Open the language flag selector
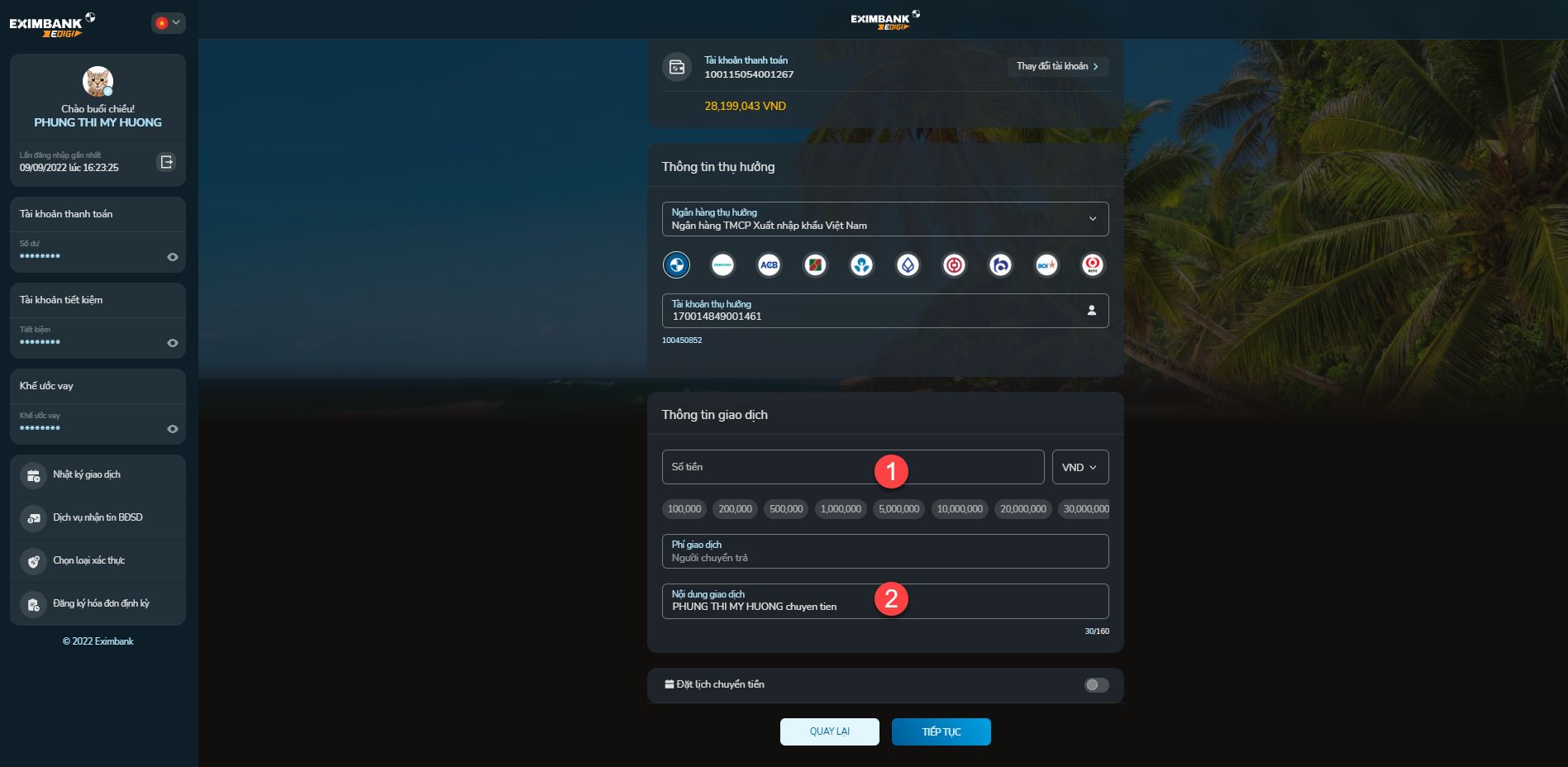The width and height of the screenshot is (1568, 767). [168, 23]
